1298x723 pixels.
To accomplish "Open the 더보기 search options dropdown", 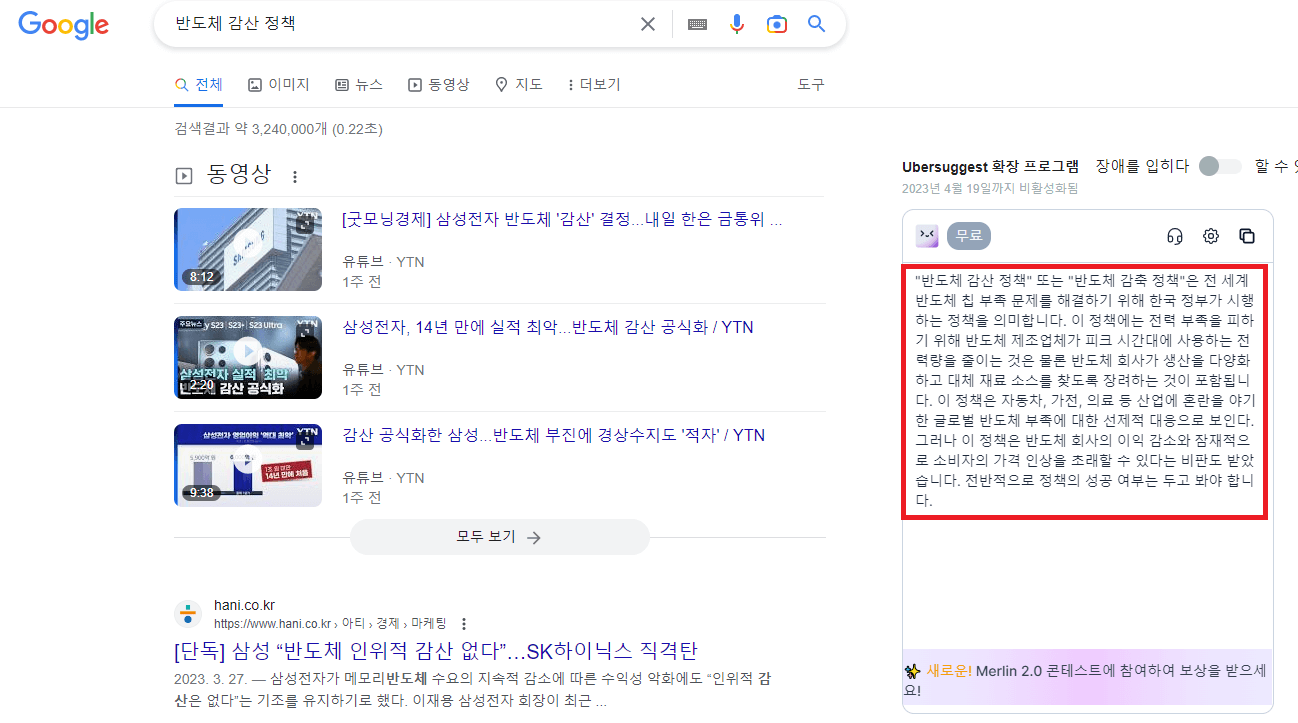I will pyautogui.click(x=594, y=84).
